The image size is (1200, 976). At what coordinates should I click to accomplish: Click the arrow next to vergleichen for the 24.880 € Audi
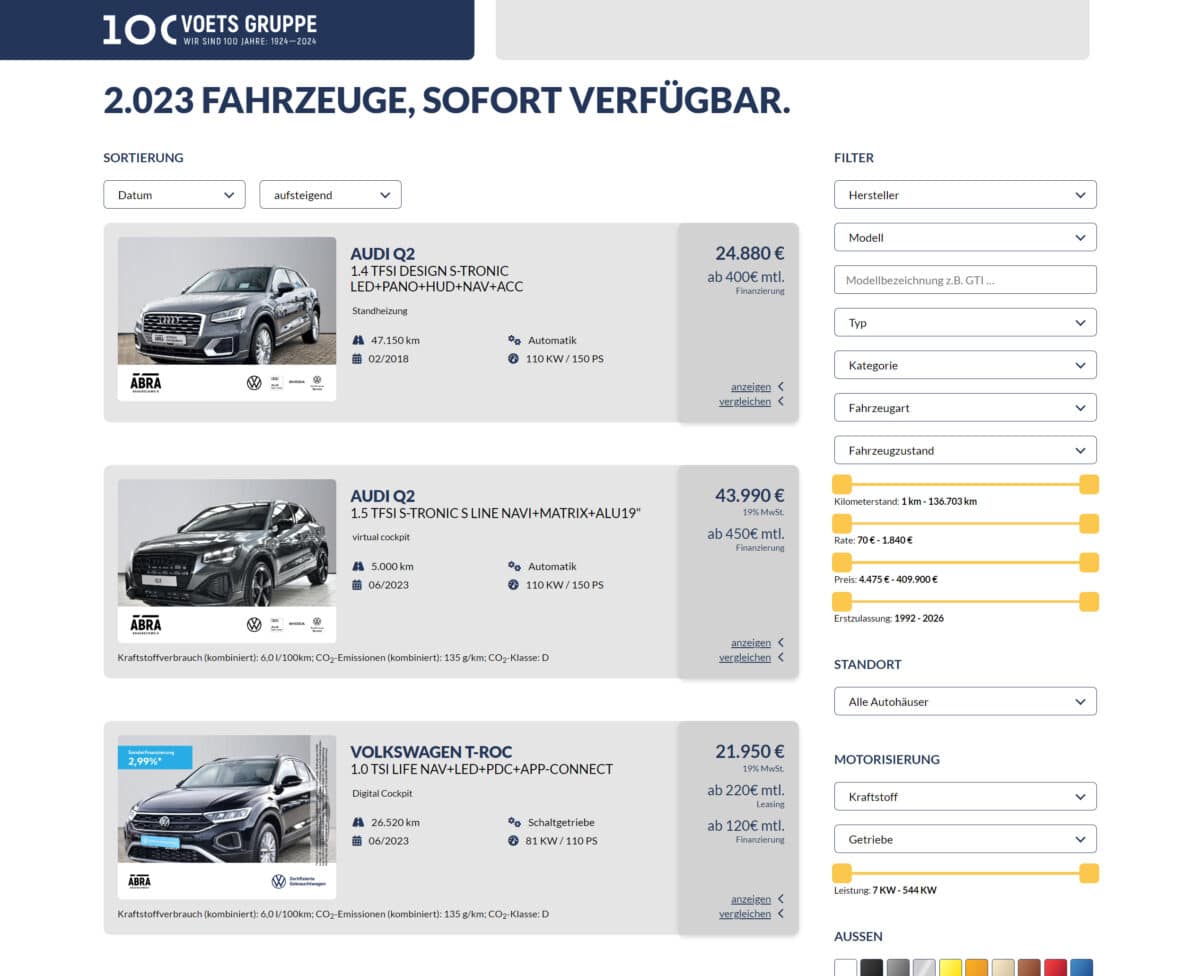[x=780, y=401]
